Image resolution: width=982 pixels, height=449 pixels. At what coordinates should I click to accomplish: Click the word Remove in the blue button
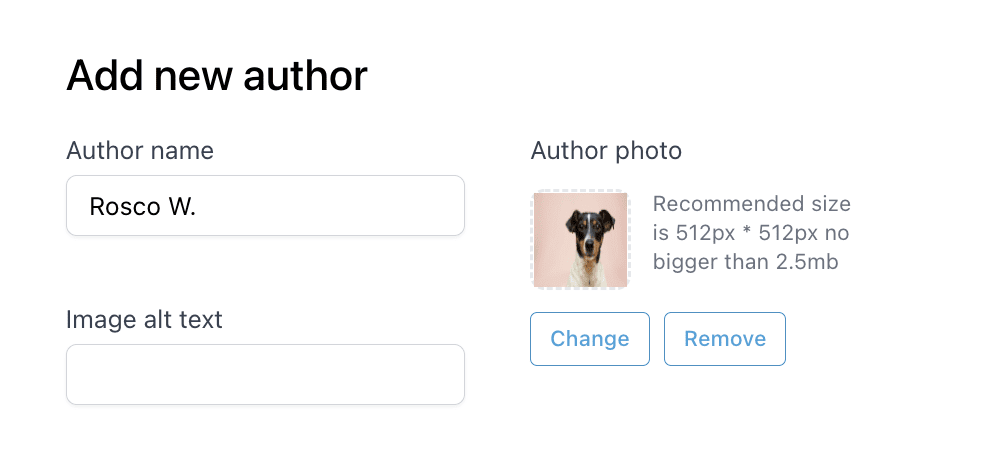[x=725, y=339]
